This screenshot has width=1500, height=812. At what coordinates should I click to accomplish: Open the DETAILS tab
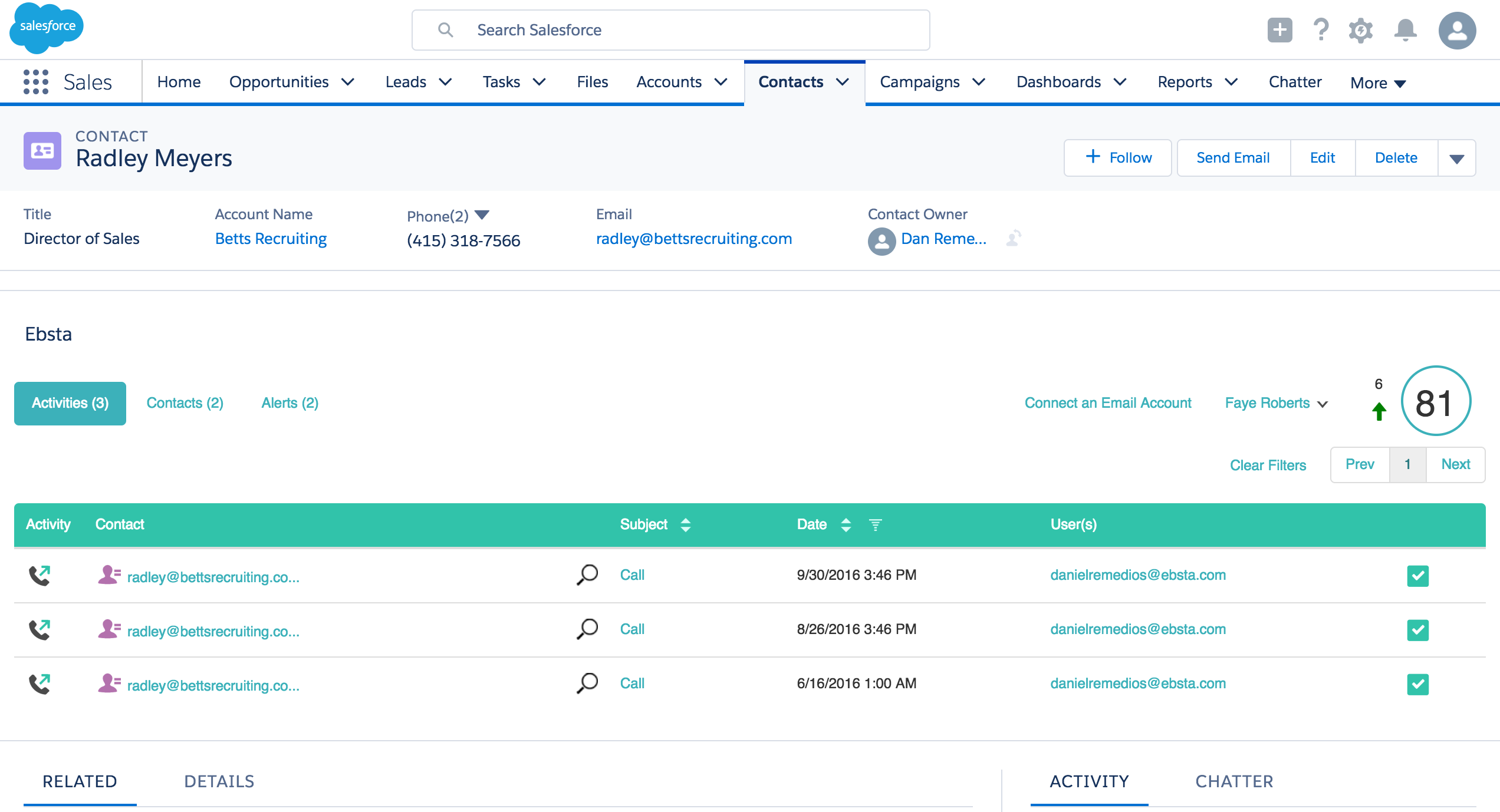219,781
